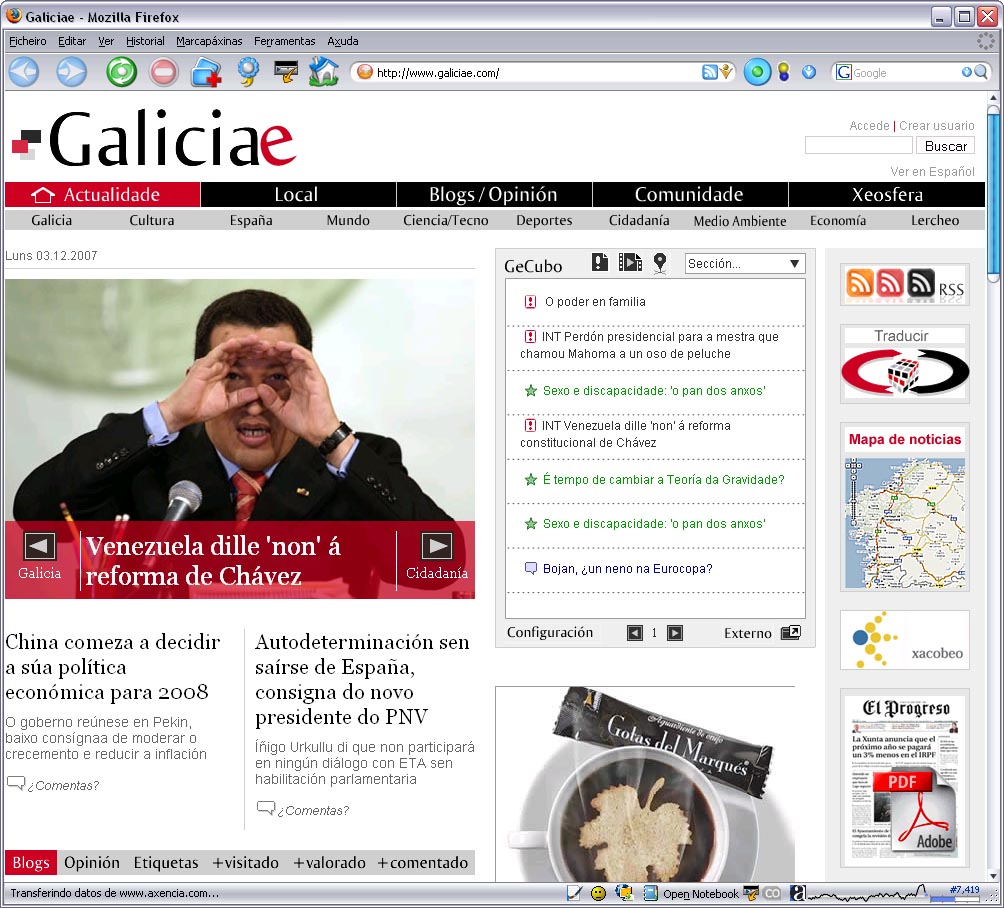Open the Ficheiro menu

point(28,41)
